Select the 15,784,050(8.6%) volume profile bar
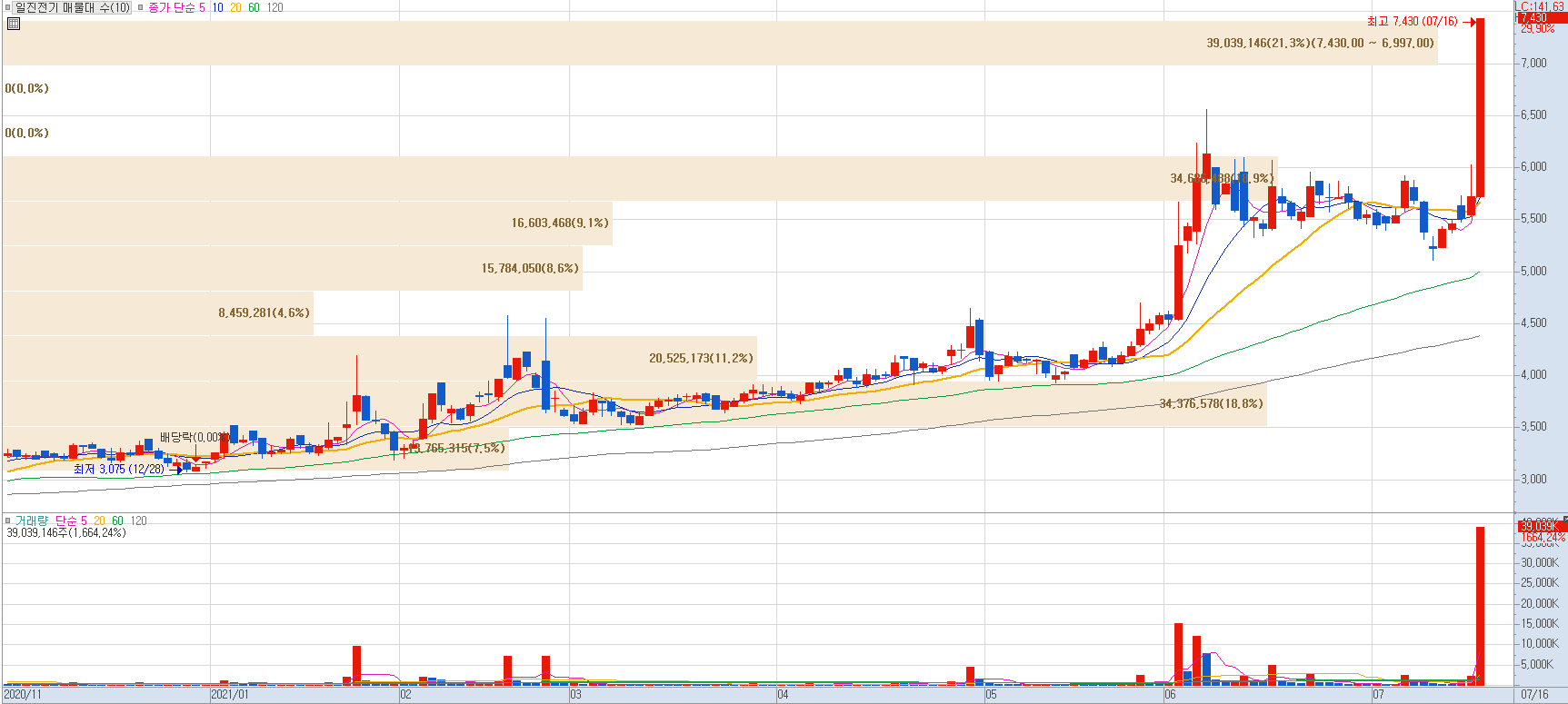 point(293,268)
